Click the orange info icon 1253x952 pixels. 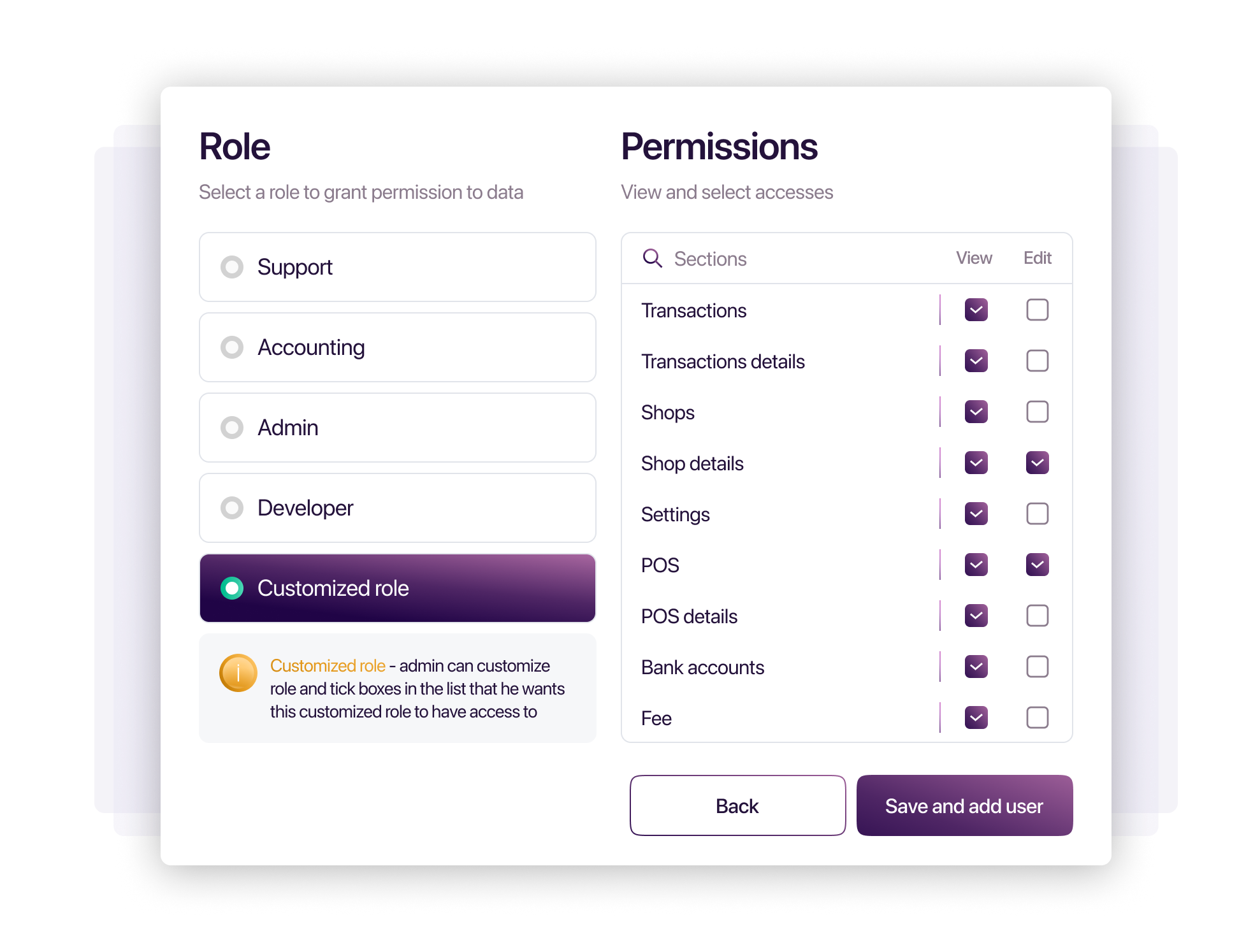point(238,673)
